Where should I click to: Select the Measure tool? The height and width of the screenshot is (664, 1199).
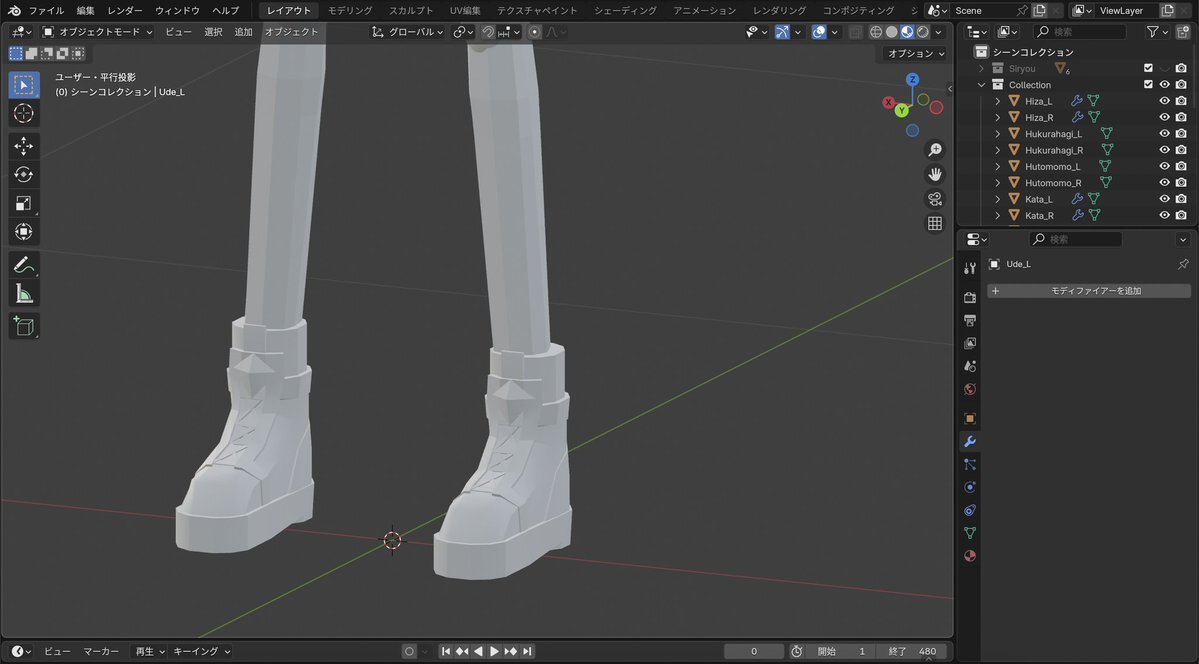click(24, 294)
